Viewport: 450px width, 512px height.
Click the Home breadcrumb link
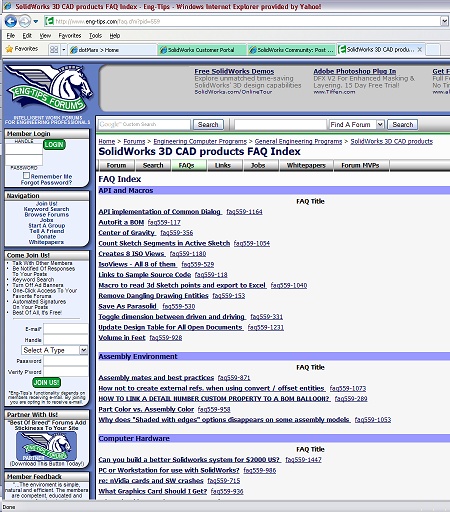pos(107,141)
